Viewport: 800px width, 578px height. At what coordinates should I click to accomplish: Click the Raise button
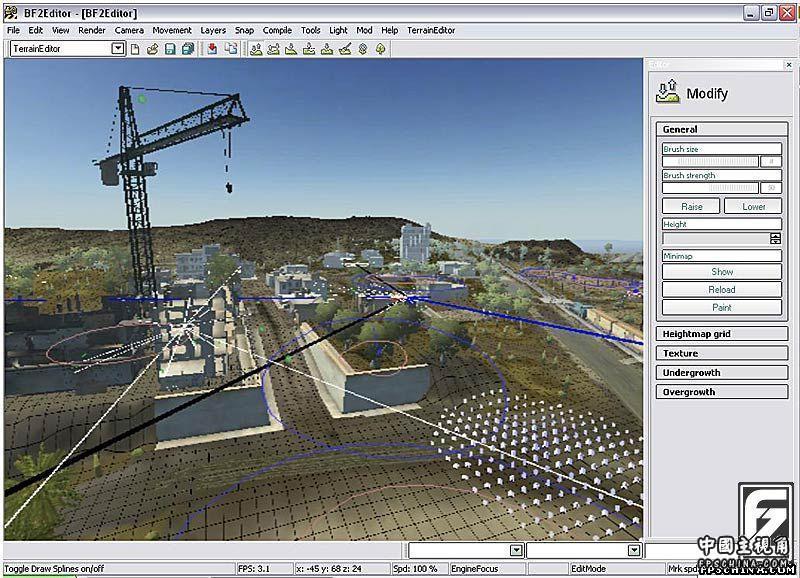pyautogui.click(x=691, y=207)
